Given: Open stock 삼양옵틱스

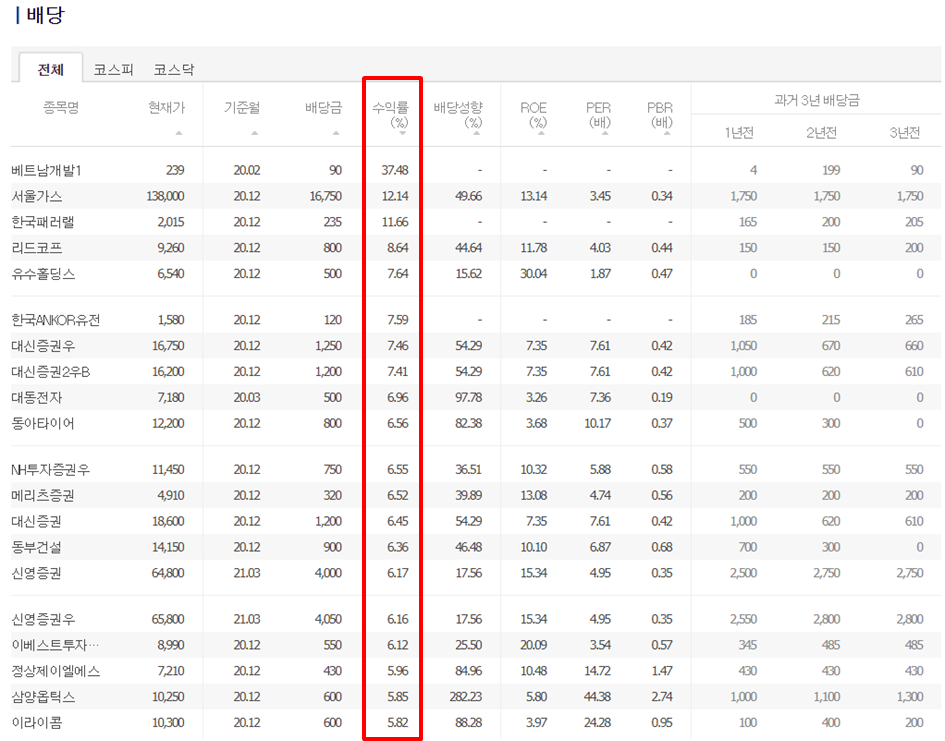Looking at the screenshot, I should pos(43,696).
